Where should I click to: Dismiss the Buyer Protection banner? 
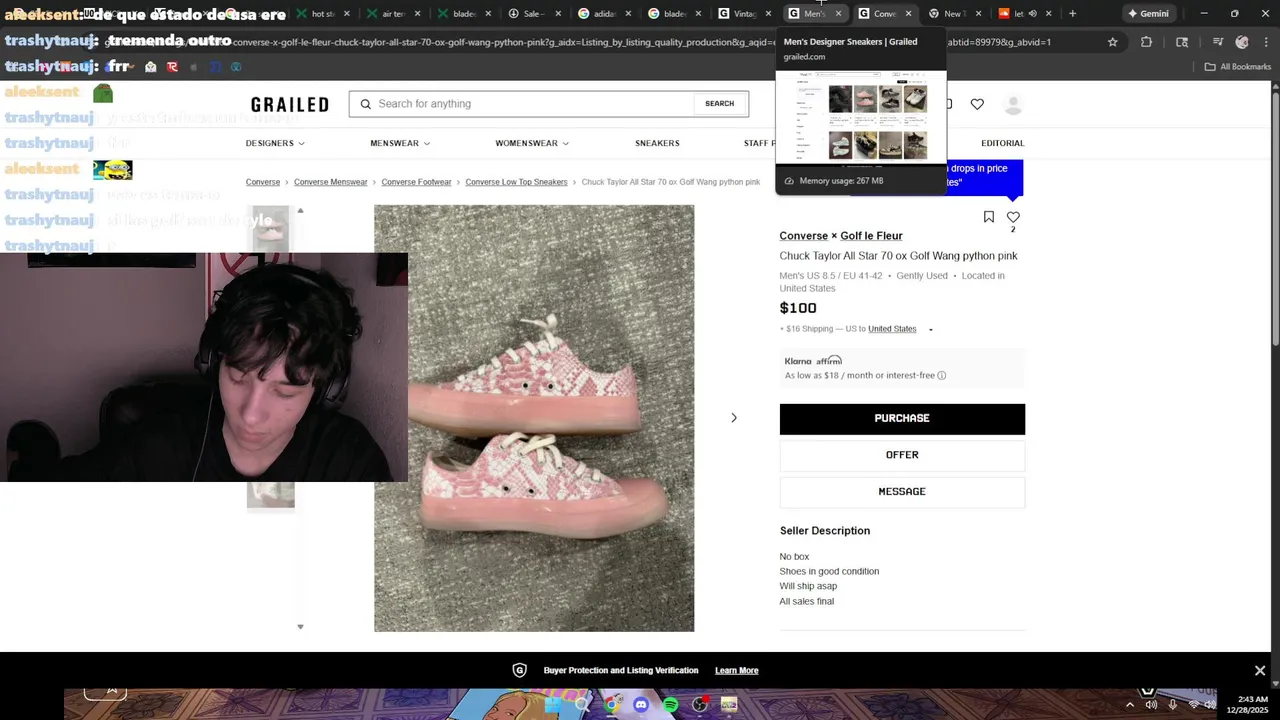[x=1260, y=670]
